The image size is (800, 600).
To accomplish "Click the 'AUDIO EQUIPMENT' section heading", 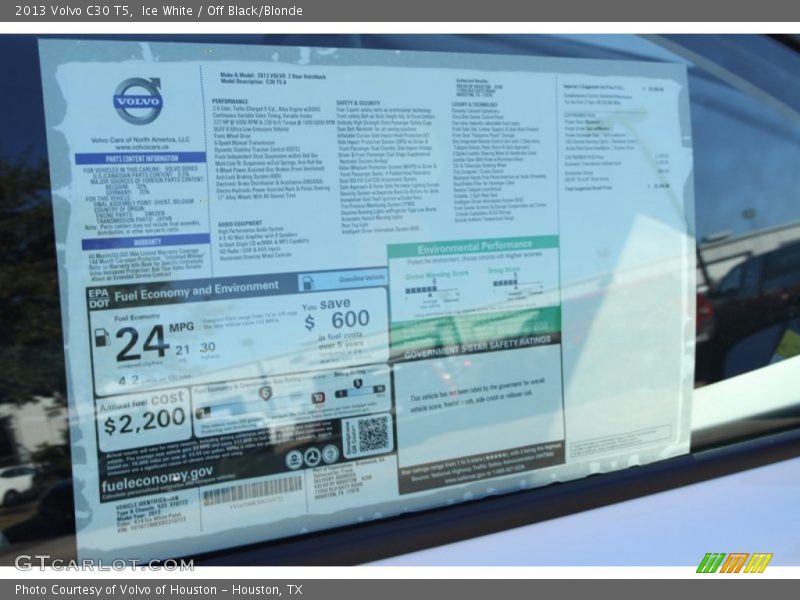I will [240, 223].
